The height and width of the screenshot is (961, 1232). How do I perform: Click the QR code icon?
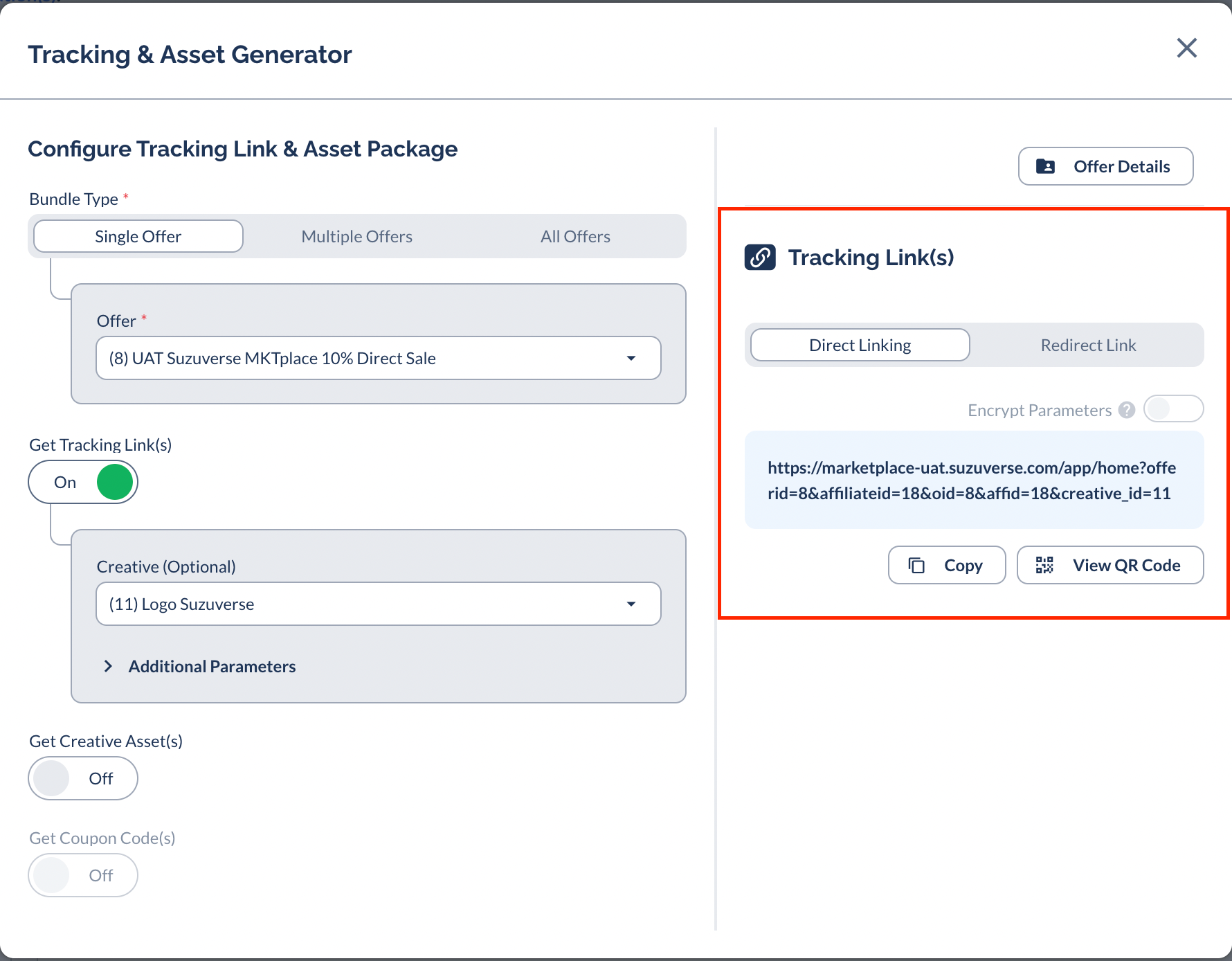coord(1044,566)
